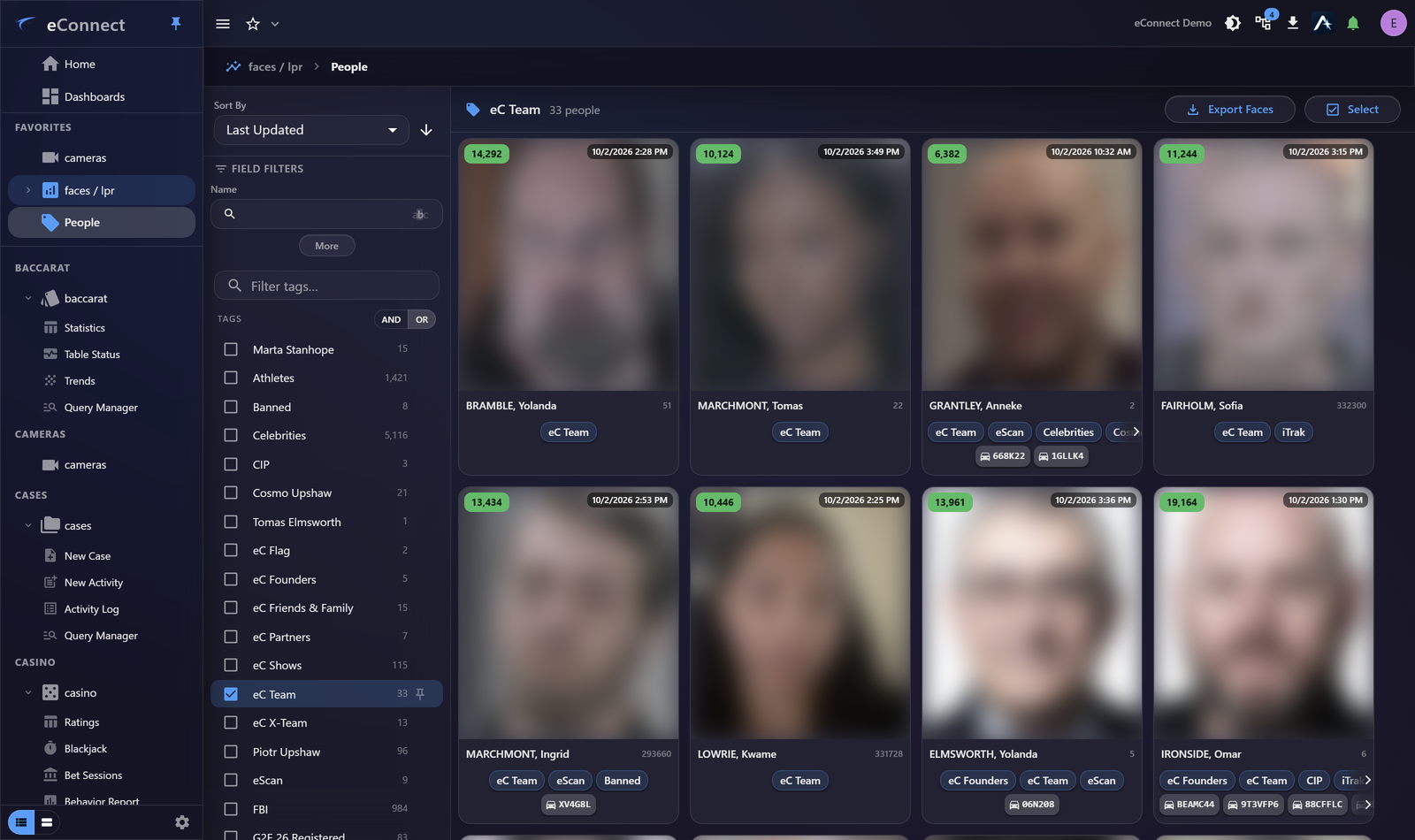Screen dimensions: 1415x840
Task: Click the Name search field
Action: (x=326, y=214)
